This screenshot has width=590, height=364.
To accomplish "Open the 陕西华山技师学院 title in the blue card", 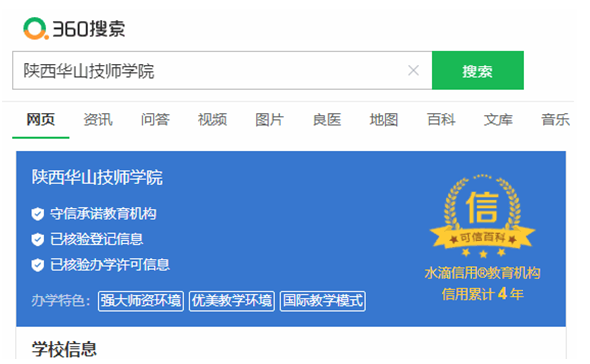I will click(x=97, y=177).
